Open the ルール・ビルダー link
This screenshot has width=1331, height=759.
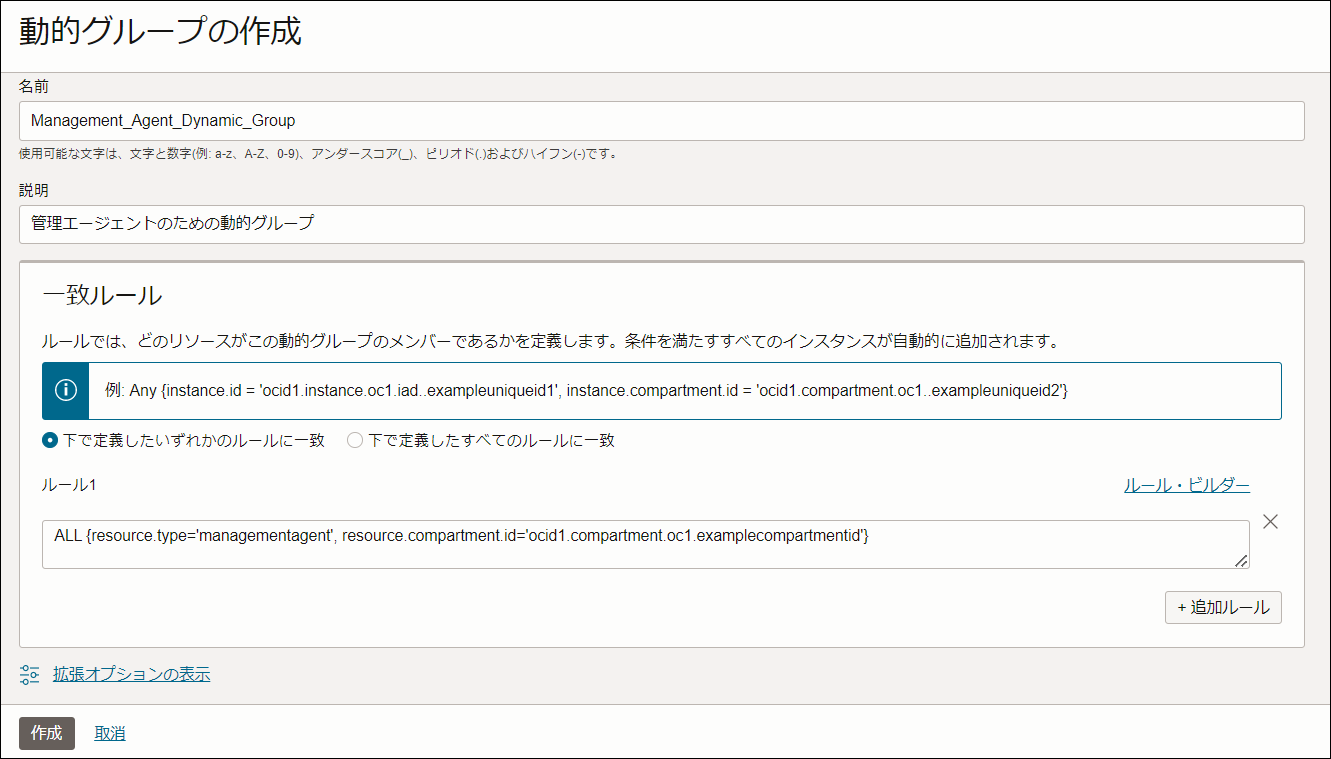pos(1186,484)
